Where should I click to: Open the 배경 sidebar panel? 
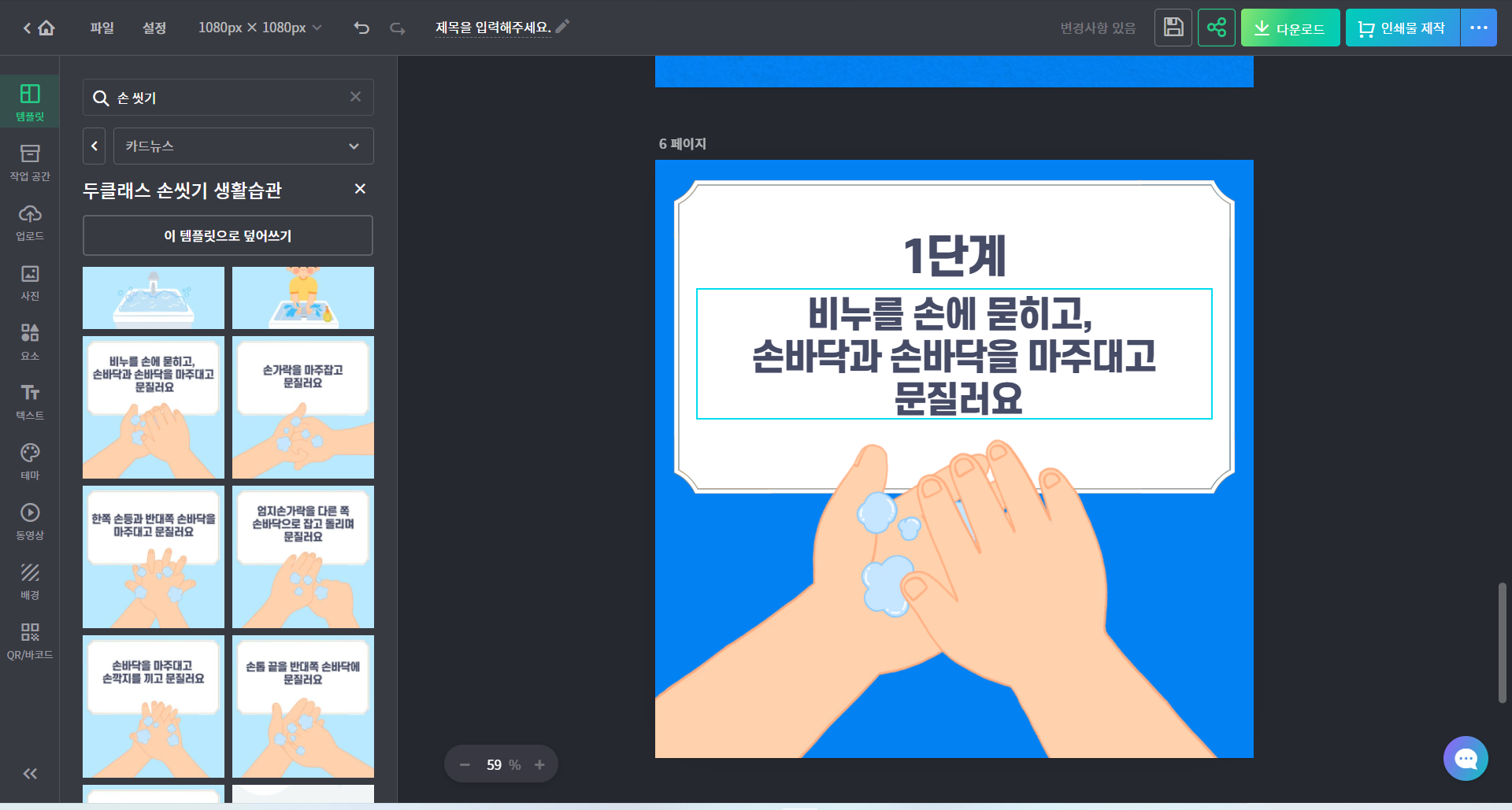(30, 581)
